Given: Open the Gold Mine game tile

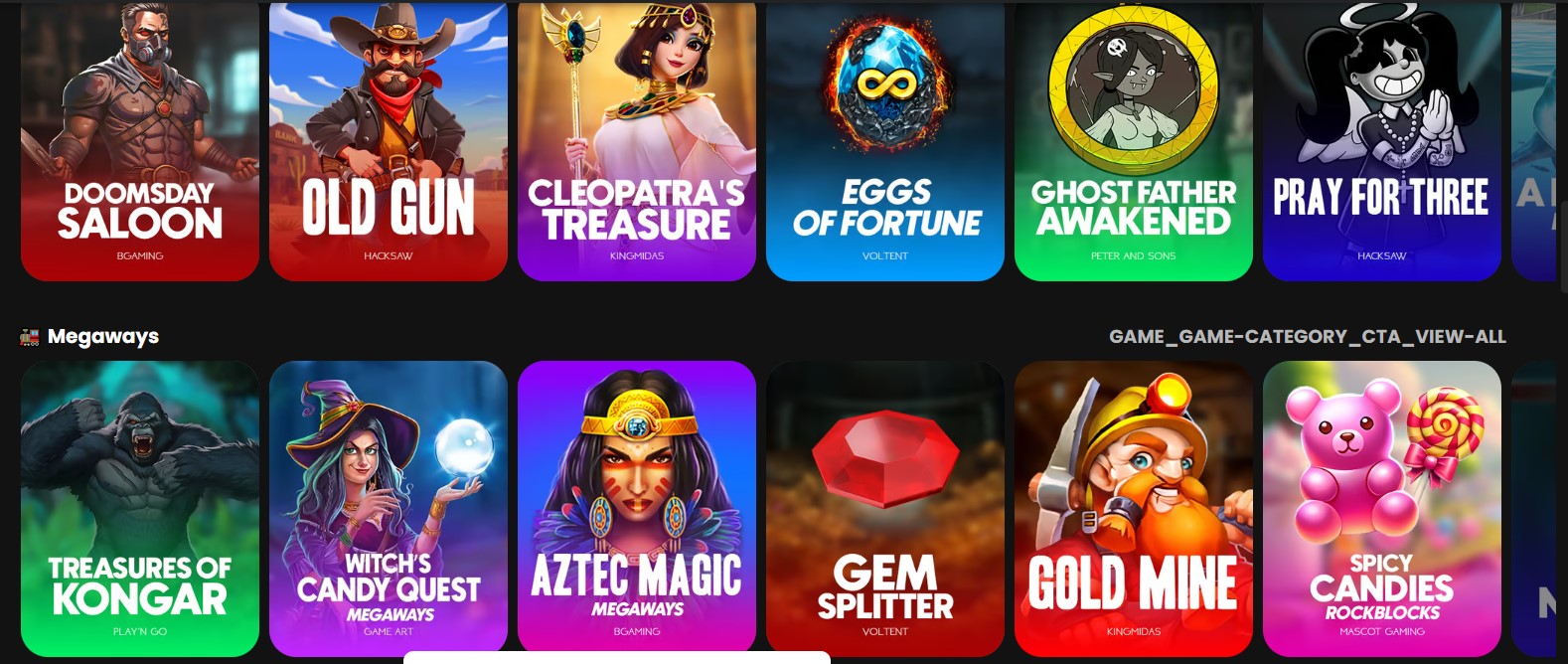Looking at the screenshot, I should tap(1134, 508).
